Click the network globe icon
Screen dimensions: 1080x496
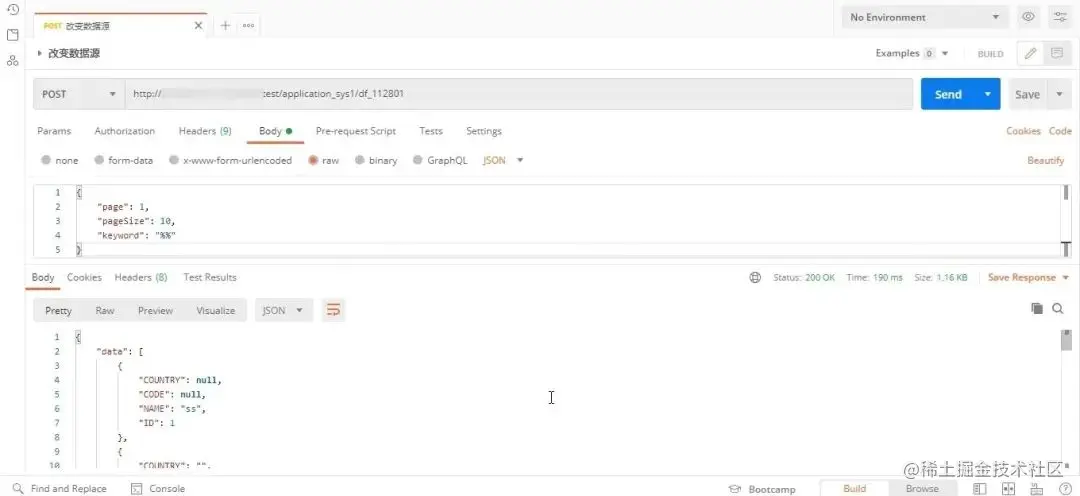click(755, 278)
